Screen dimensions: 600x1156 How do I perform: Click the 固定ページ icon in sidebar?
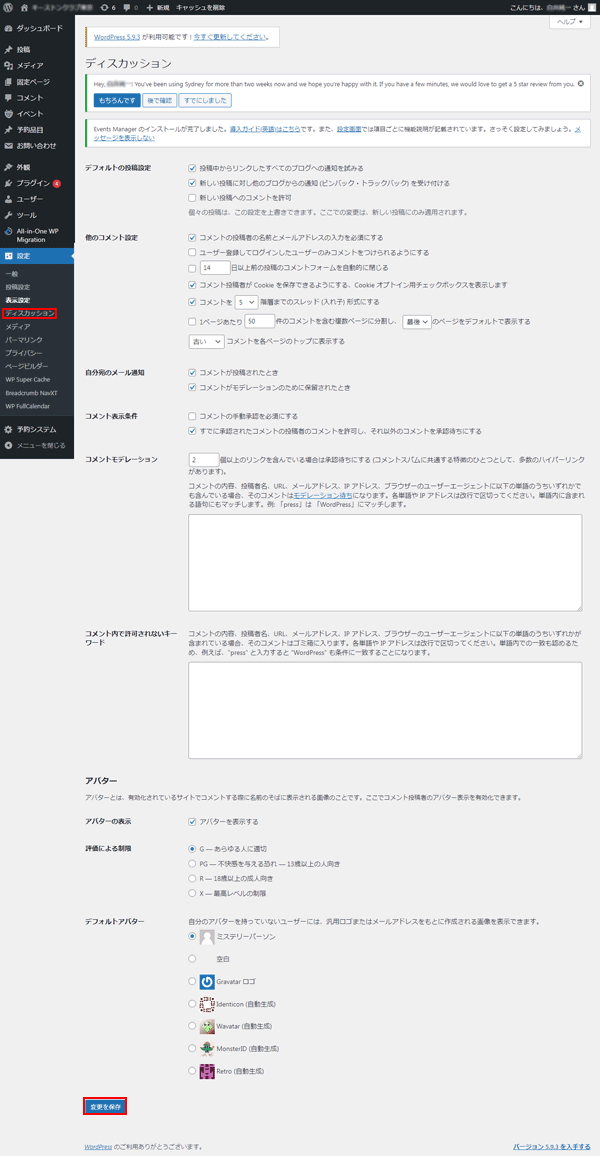click(x=8, y=82)
